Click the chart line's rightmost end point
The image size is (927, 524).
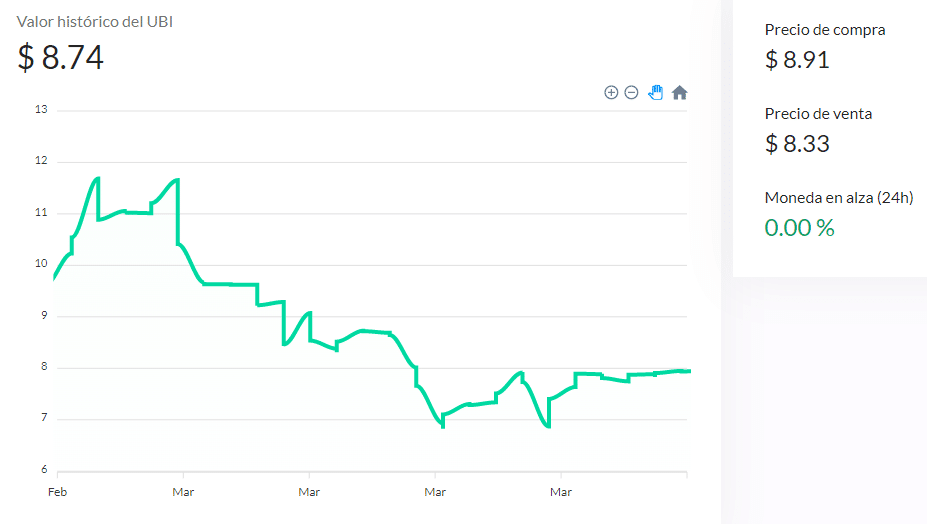(x=689, y=371)
